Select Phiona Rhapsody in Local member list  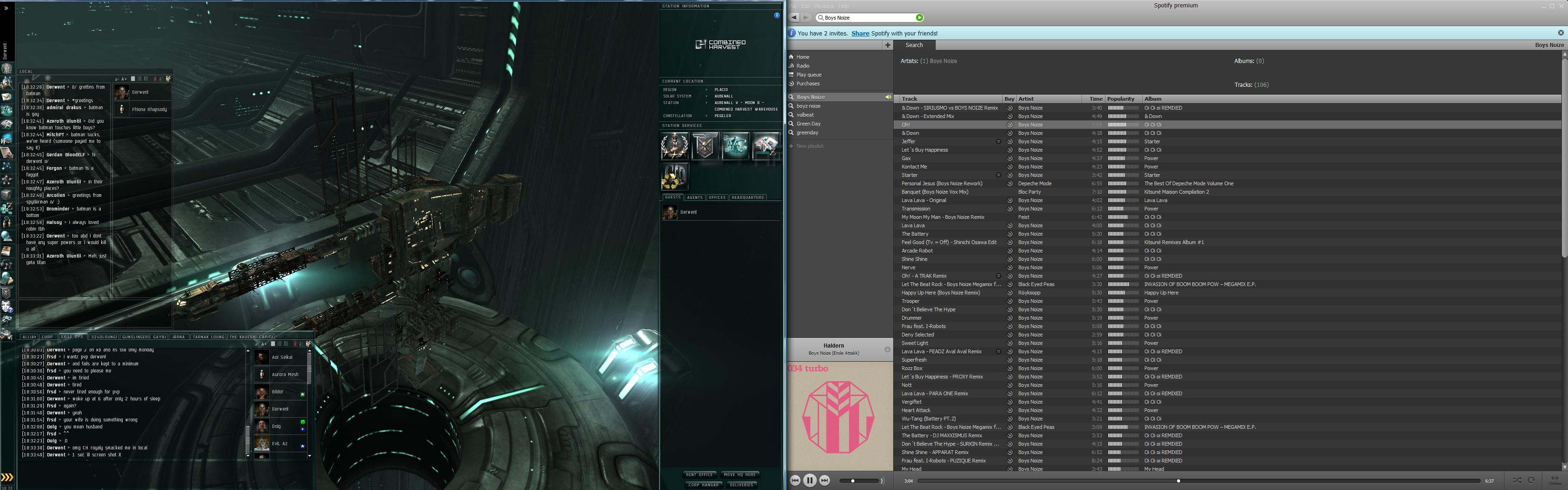tap(142, 110)
